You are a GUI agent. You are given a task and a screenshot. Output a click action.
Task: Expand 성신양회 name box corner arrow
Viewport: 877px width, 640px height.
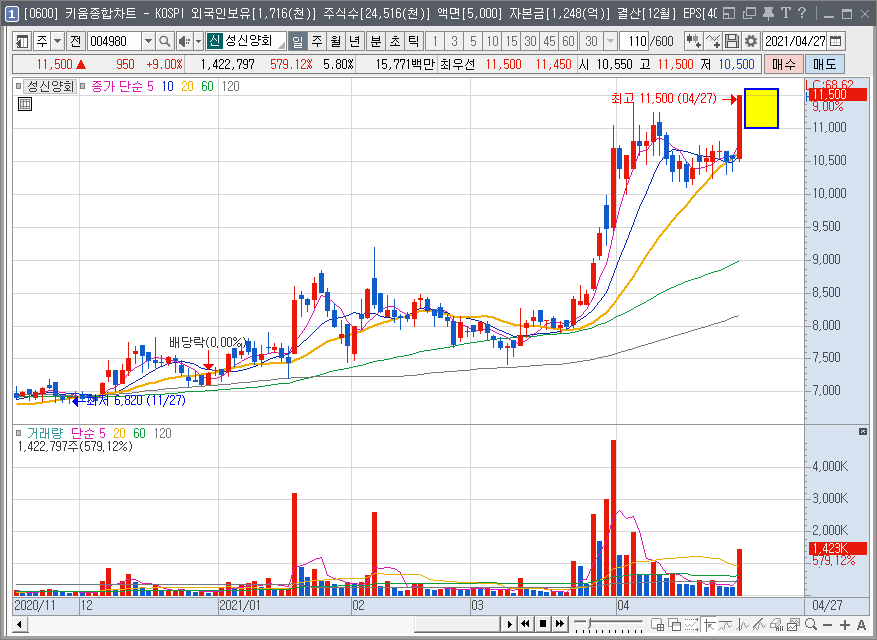(281, 45)
